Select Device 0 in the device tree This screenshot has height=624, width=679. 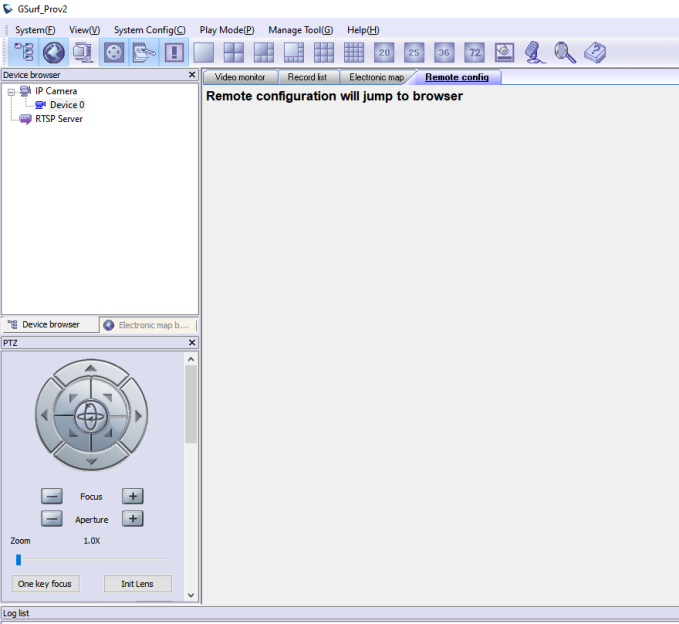[67, 105]
